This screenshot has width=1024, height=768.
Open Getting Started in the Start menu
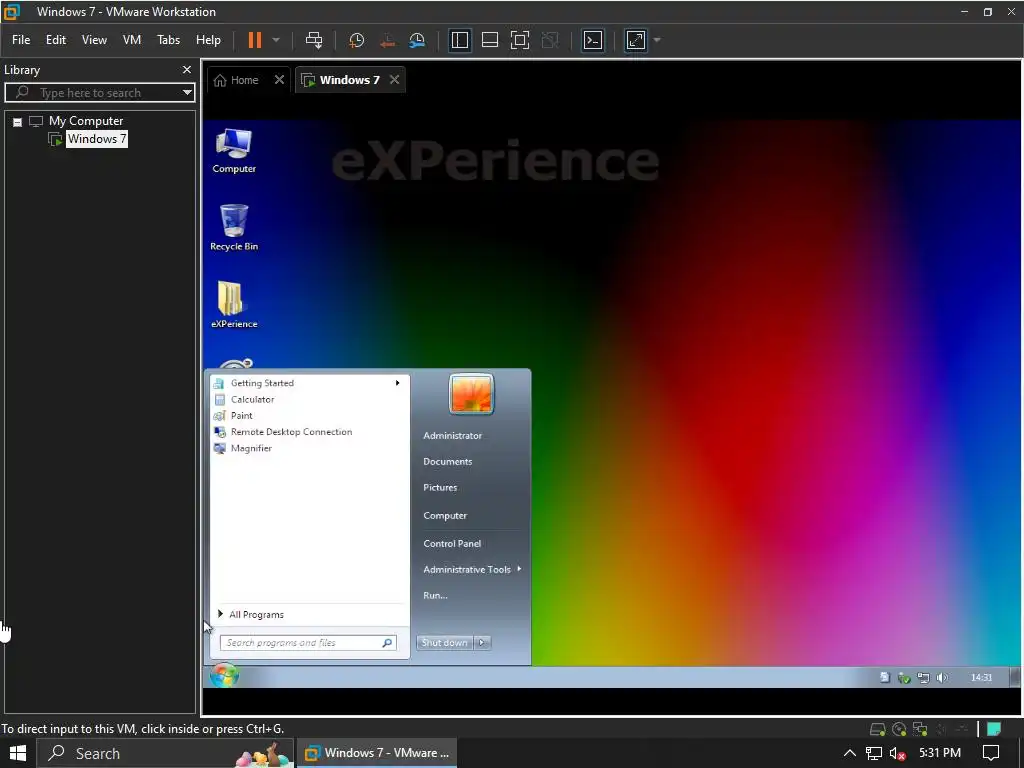(x=262, y=383)
